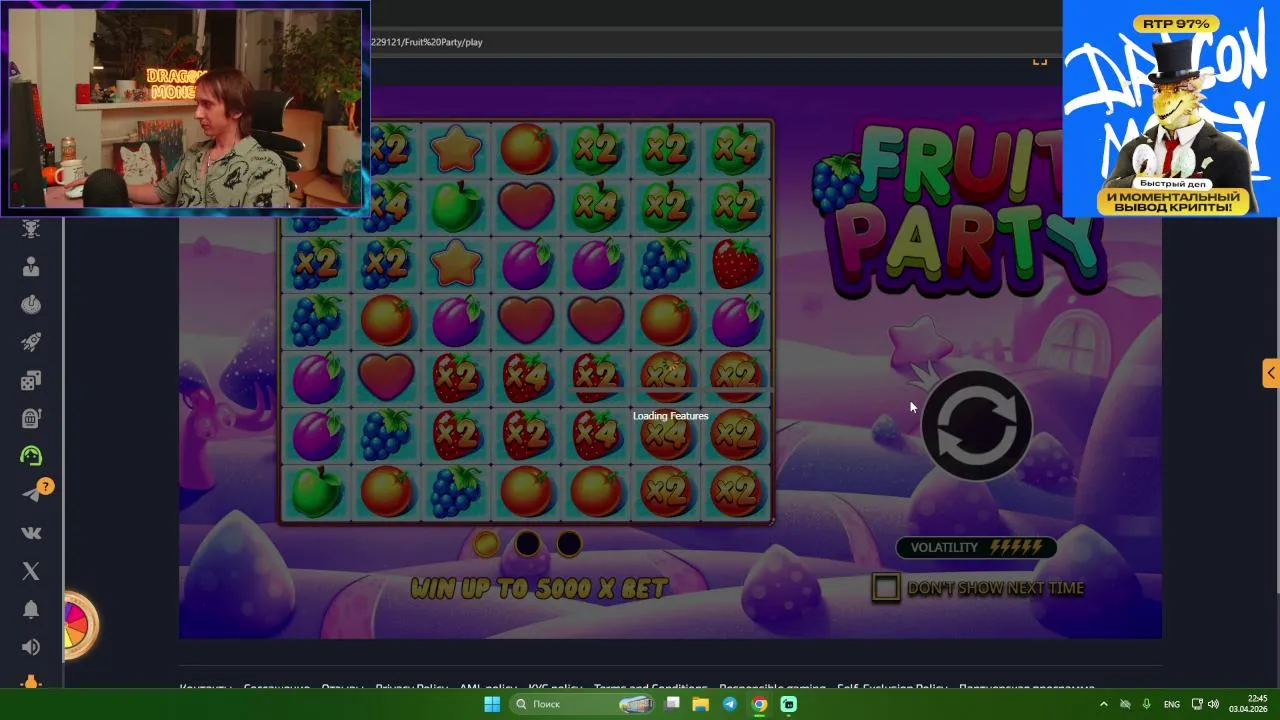This screenshot has width=1280, height=720.
Task: Click the Loading Features text
Action: 670,416
